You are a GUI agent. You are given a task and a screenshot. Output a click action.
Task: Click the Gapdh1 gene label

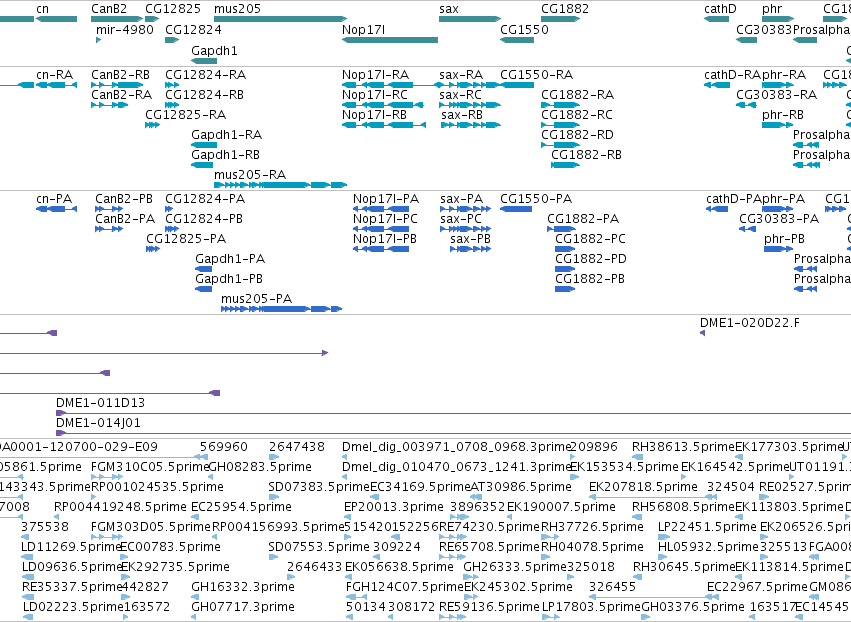tap(214, 50)
